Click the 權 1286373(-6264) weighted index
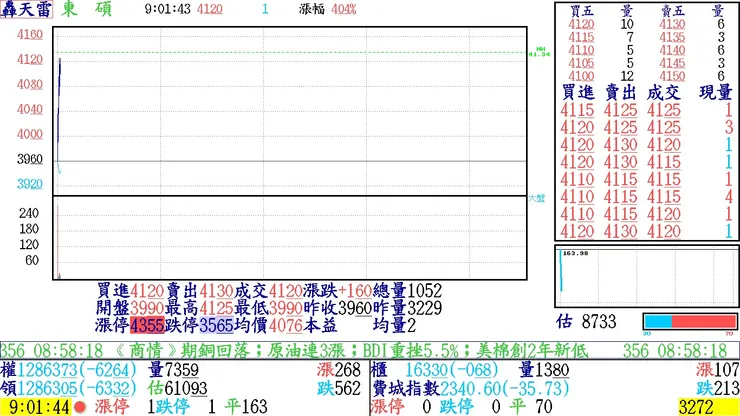The height and width of the screenshot is (416, 740). 69,369
